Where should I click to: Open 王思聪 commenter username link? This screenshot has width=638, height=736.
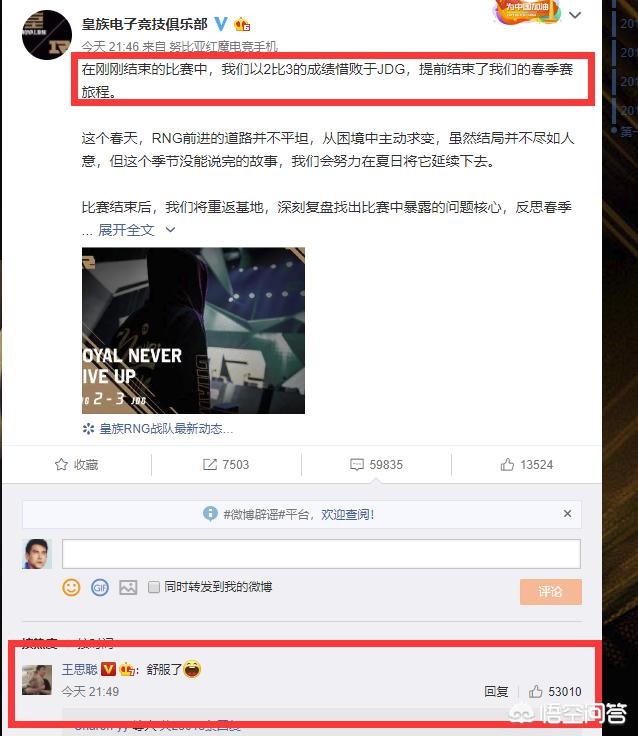pos(80,669)
